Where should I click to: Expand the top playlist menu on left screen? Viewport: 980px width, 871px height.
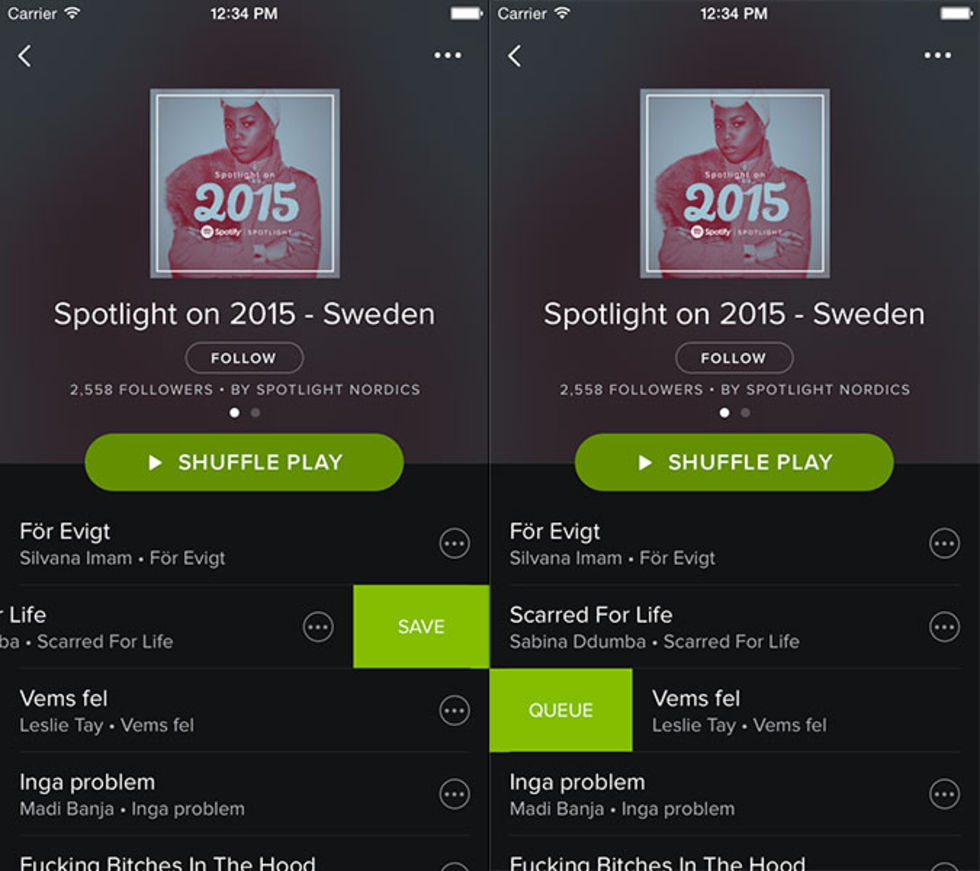(x=448, y=56)
